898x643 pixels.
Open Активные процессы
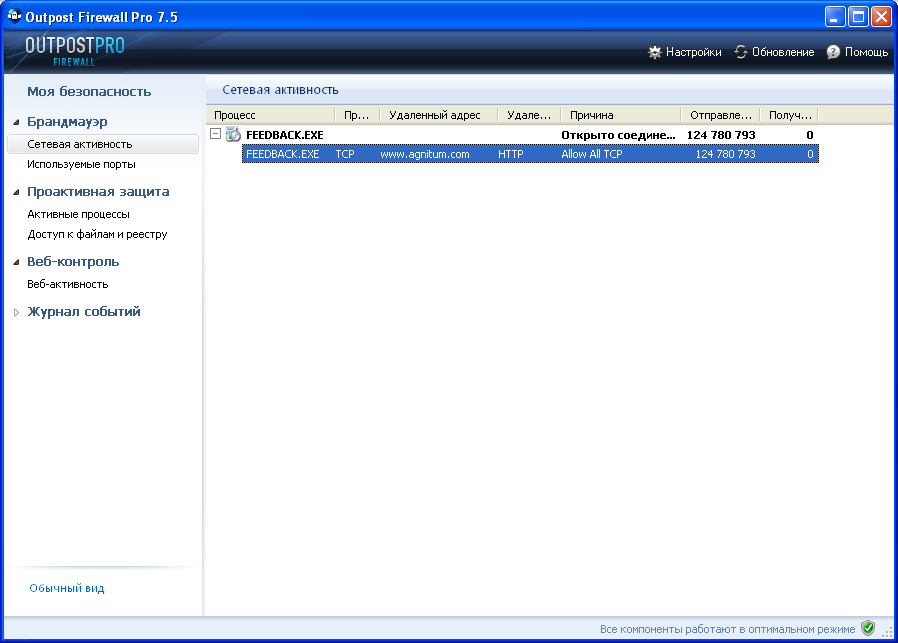coord(78,214)
